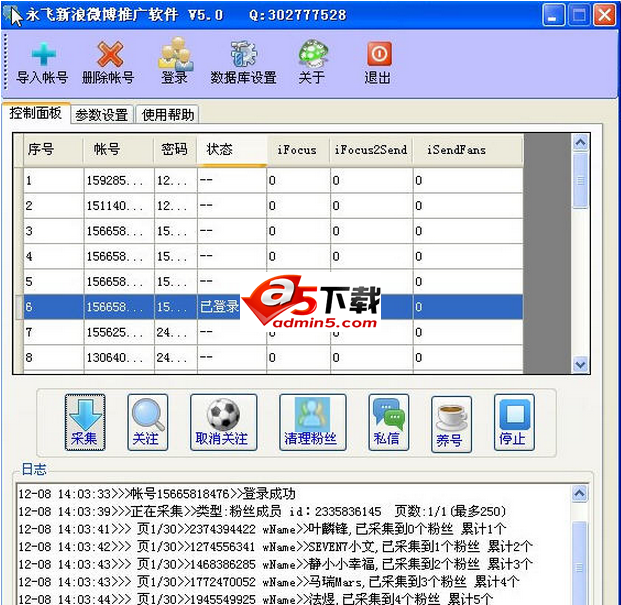Start 采集 with the down-arrow button
Screen dimensions: 621x605
85,422
